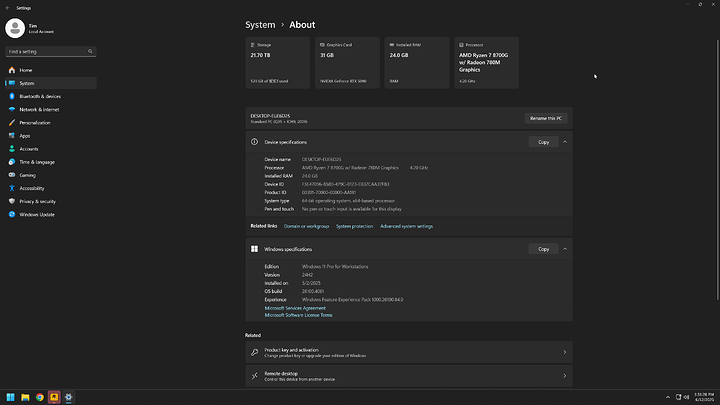The width and height of the screenshot is (720, 405).
Task: Click the Privacy & security shield icon
Action: pos(12,201)
